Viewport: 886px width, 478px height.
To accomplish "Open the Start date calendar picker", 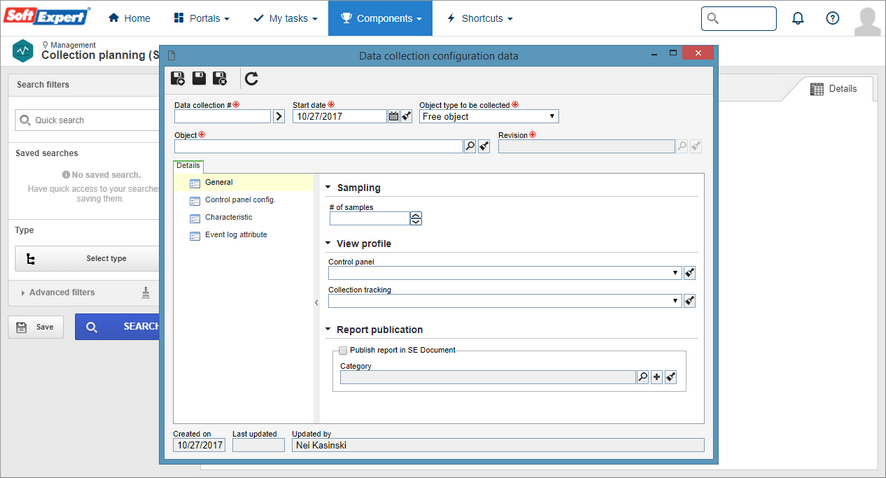I will click(393, 116).
